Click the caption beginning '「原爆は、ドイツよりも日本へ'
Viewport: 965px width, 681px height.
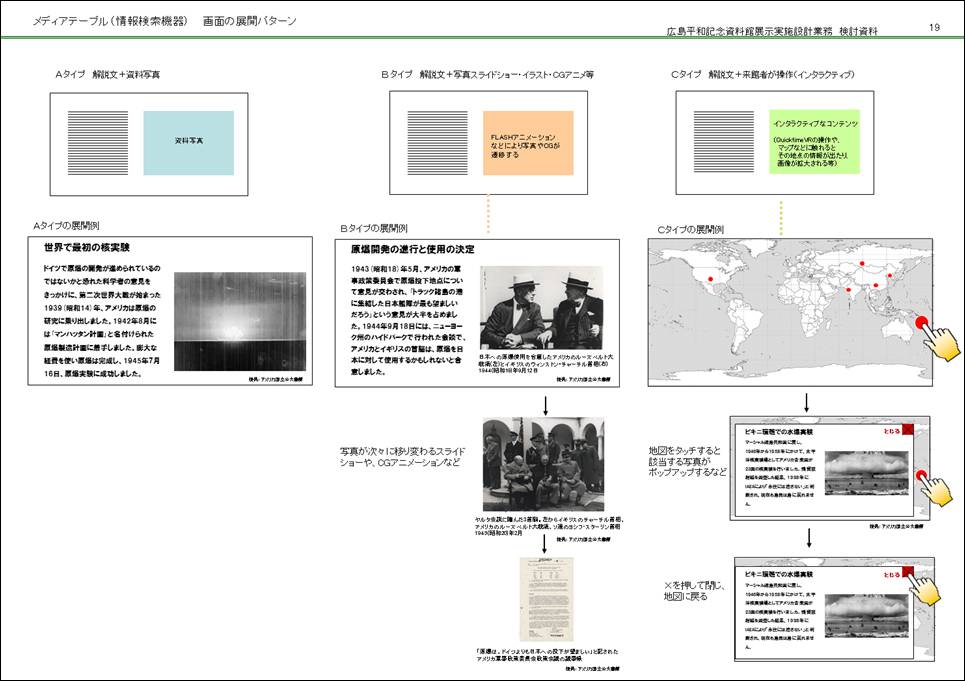click(x=547, y=655)
